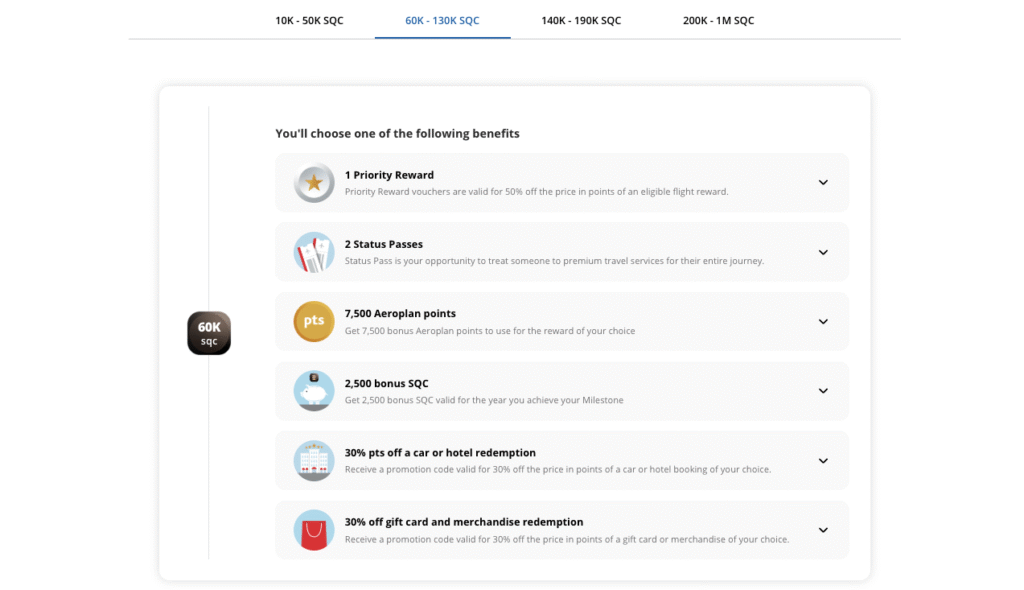Screen dimensions: 1024x590
Task: Click the gold pts Aeroplan points icon
Action: [x=314, y=322]
